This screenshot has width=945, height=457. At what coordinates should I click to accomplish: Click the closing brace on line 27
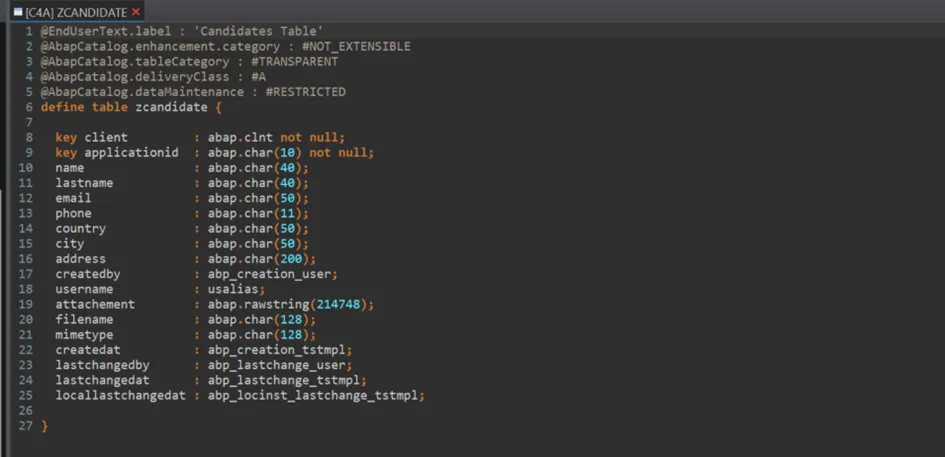44,426
